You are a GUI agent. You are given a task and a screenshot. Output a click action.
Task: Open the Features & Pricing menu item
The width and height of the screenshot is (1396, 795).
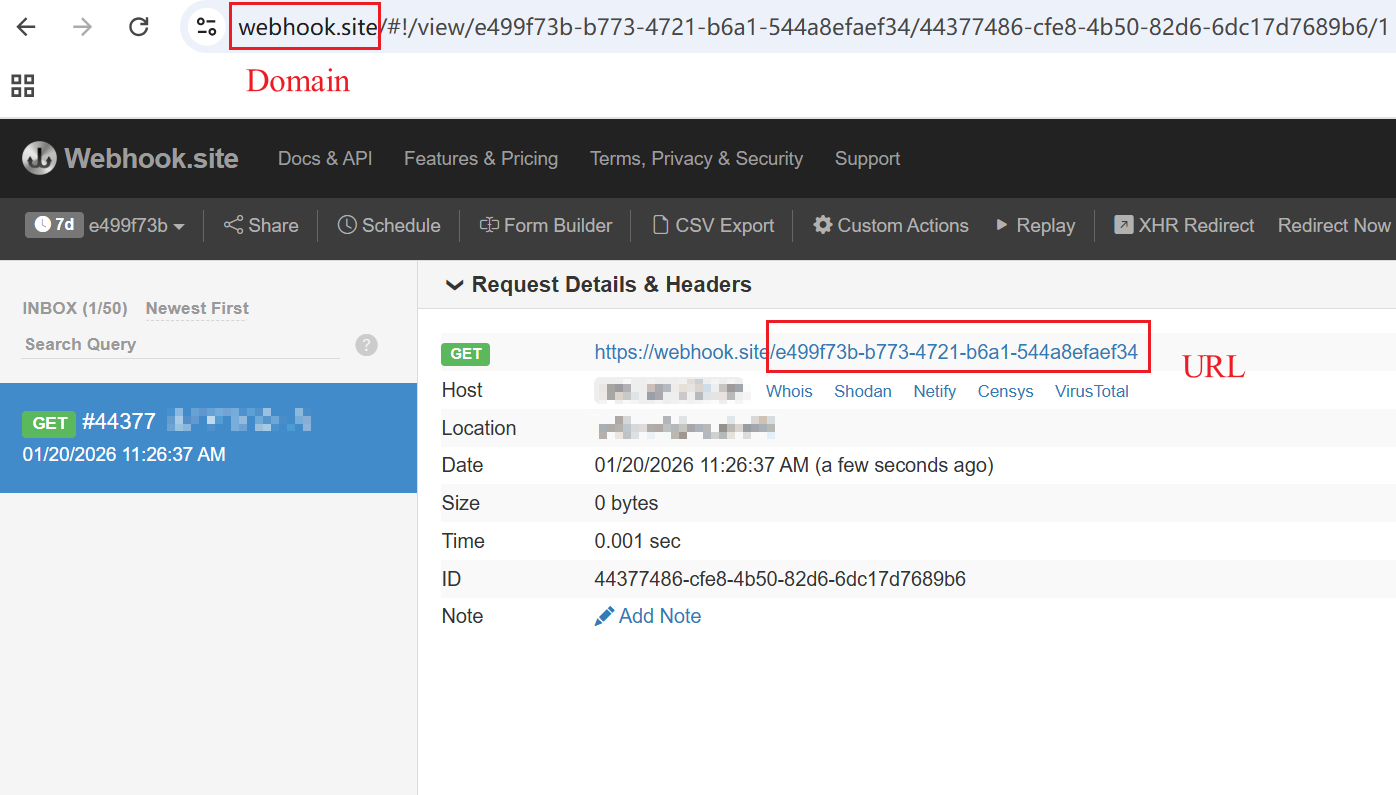pyautogui.click(x=481, y=158)
